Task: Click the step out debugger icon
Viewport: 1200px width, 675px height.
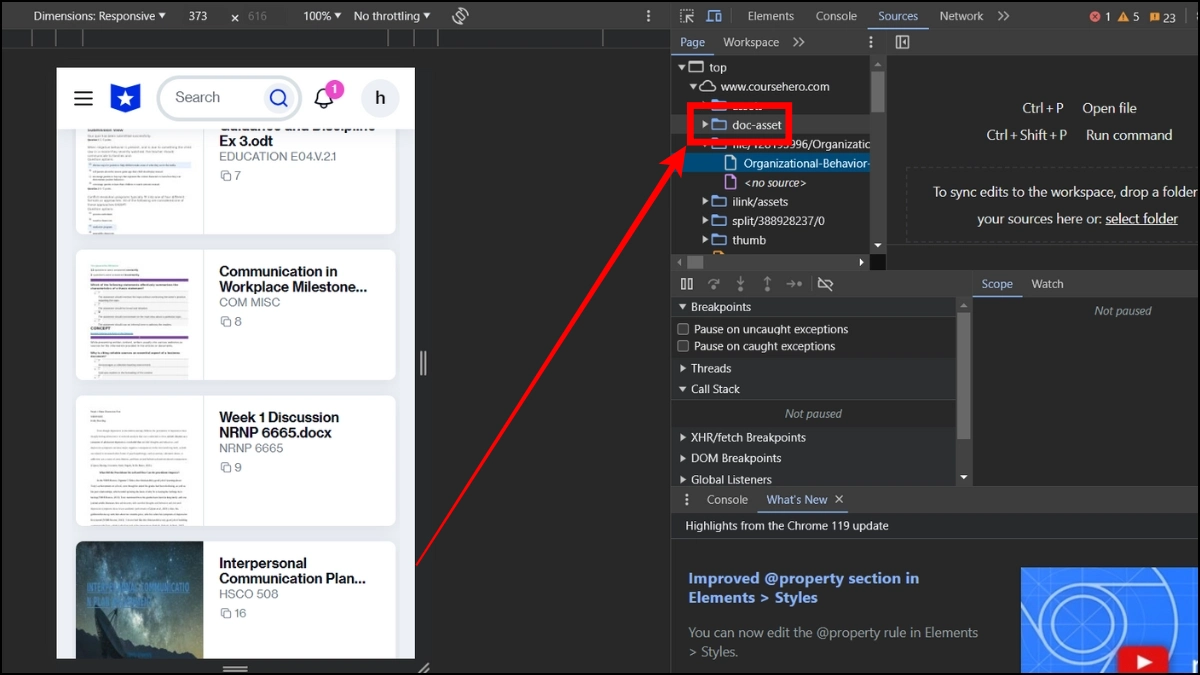Action: (767, 284)
